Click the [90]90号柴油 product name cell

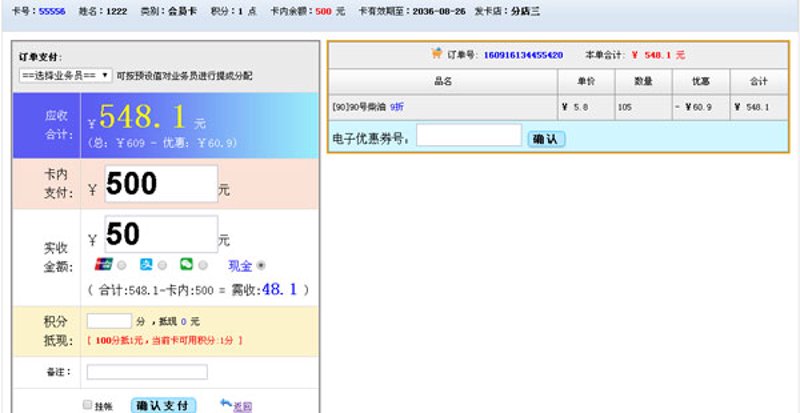443,107
